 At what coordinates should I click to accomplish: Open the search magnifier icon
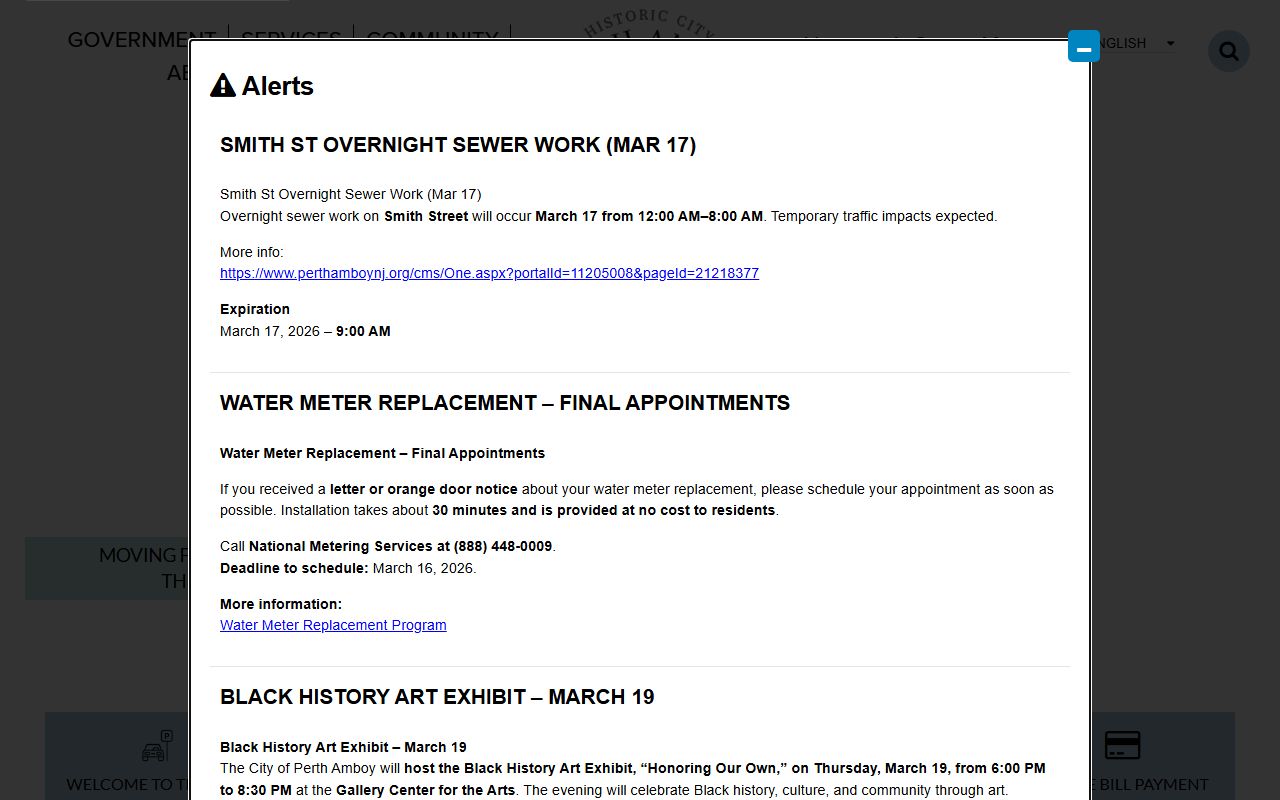(1229, 51)
